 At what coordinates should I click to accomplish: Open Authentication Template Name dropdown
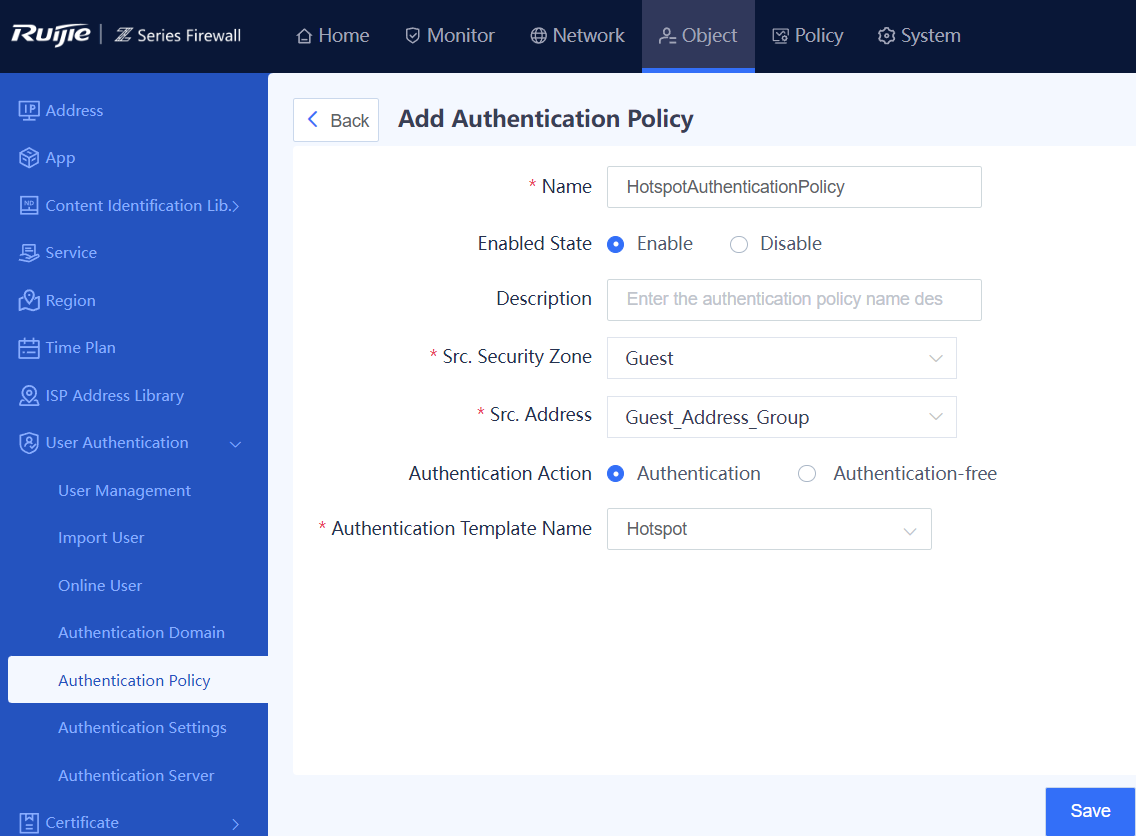point(769,529)
